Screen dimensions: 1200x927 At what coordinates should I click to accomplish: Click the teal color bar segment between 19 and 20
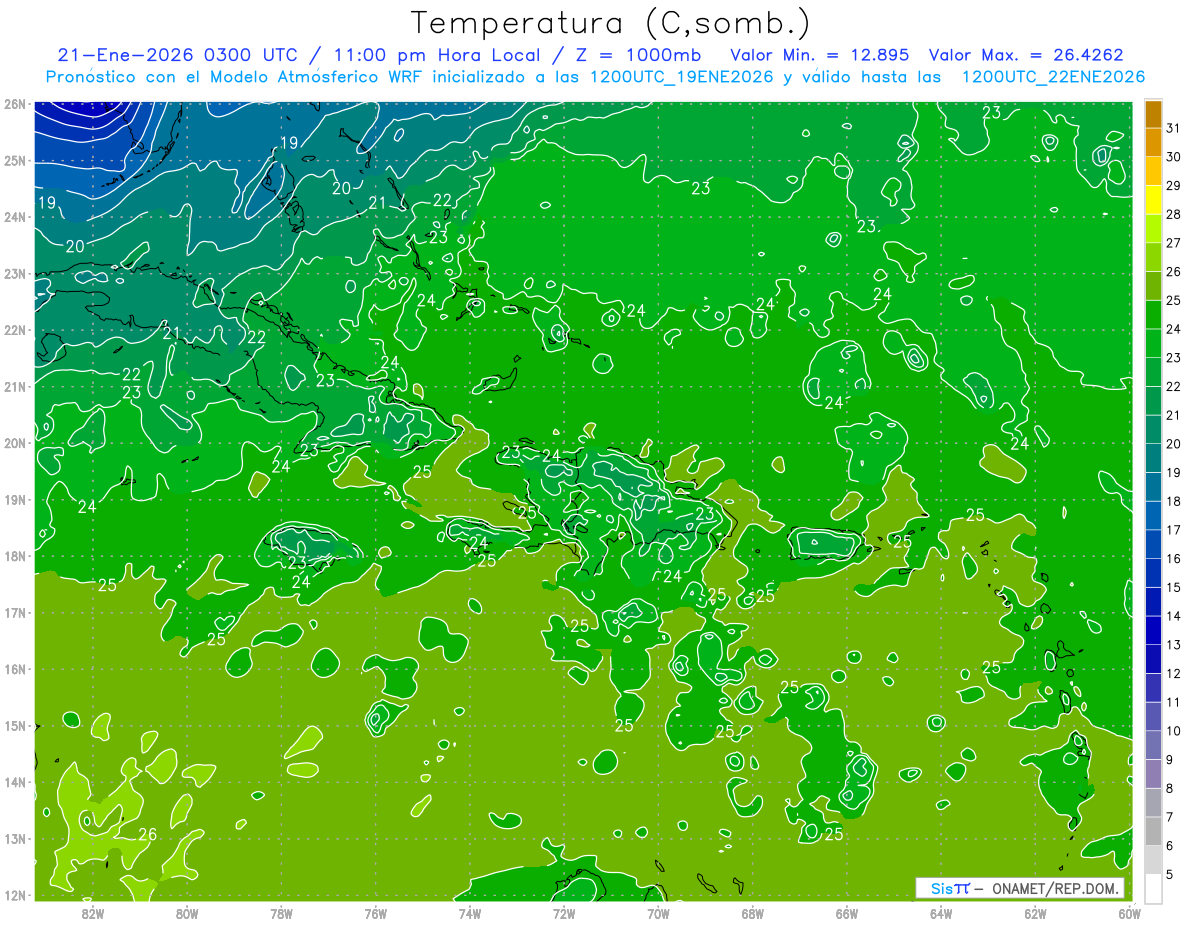pos(1153,458)
